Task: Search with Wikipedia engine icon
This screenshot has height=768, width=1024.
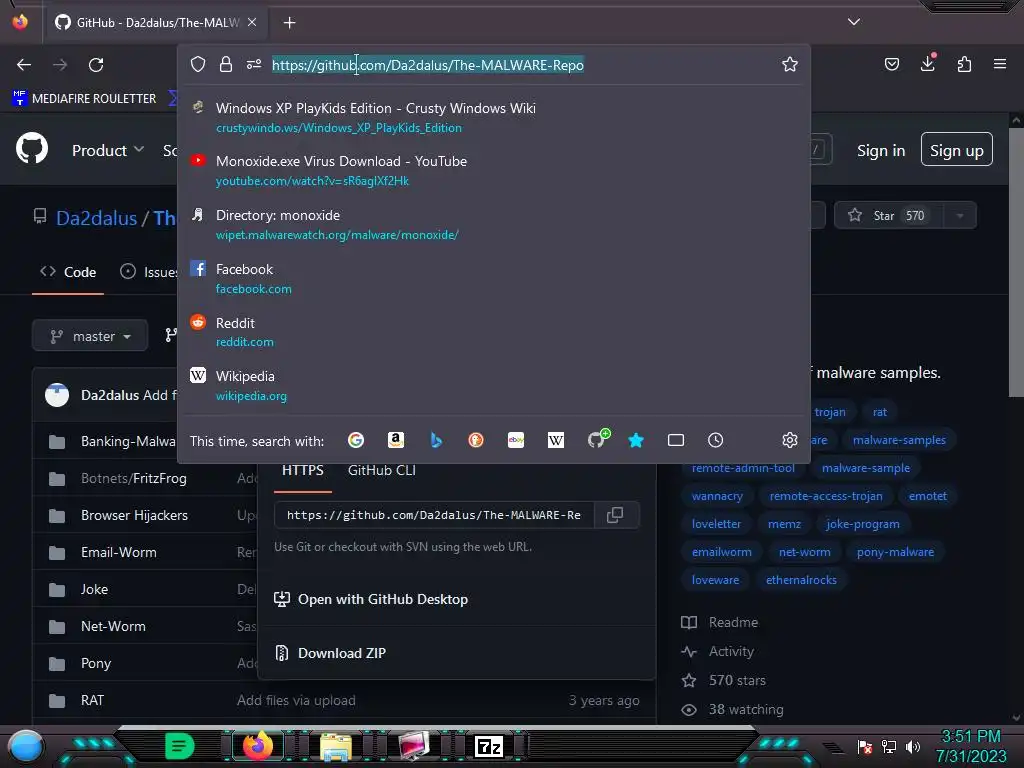Action: (556, 440)
